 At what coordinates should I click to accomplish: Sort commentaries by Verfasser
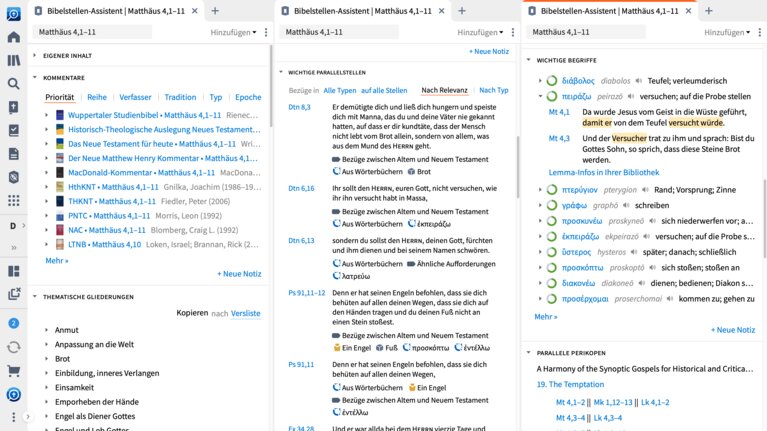[x=135, y=97]
